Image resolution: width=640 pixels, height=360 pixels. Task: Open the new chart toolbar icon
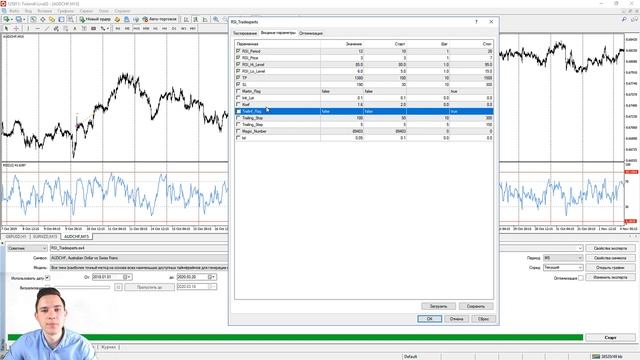pos(7,19)
